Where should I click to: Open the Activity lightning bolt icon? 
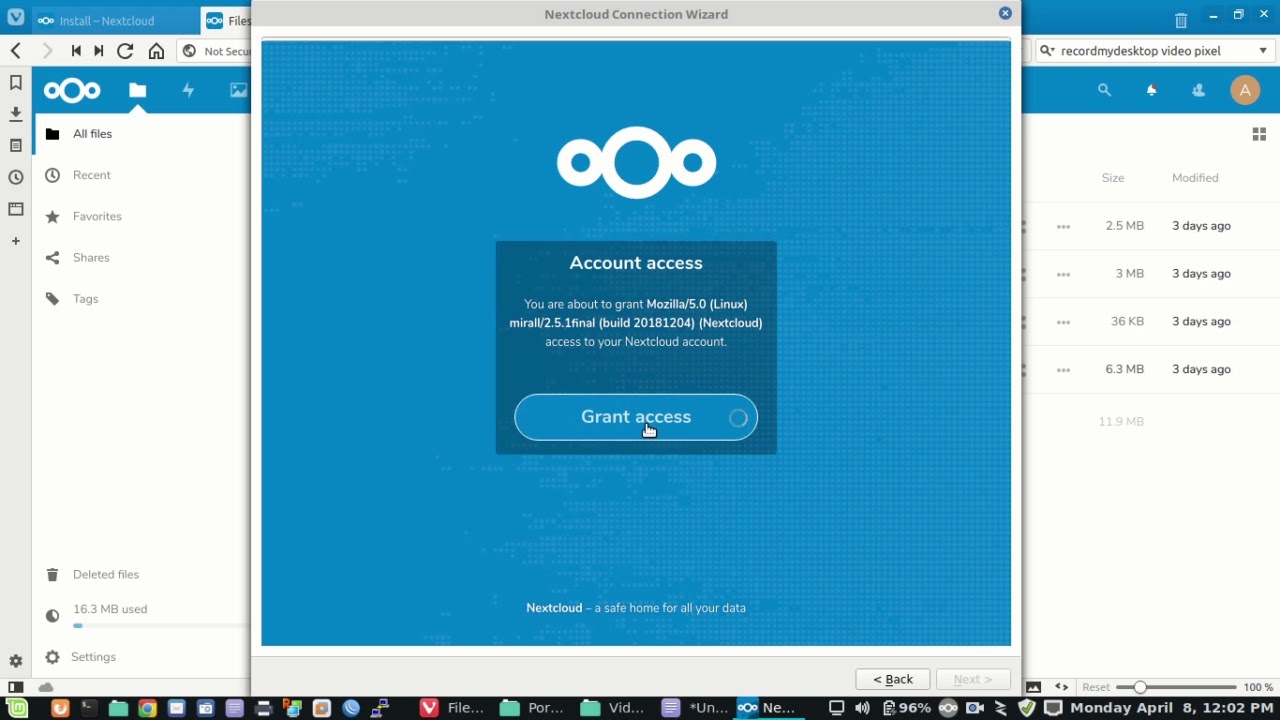pos(188,90)
